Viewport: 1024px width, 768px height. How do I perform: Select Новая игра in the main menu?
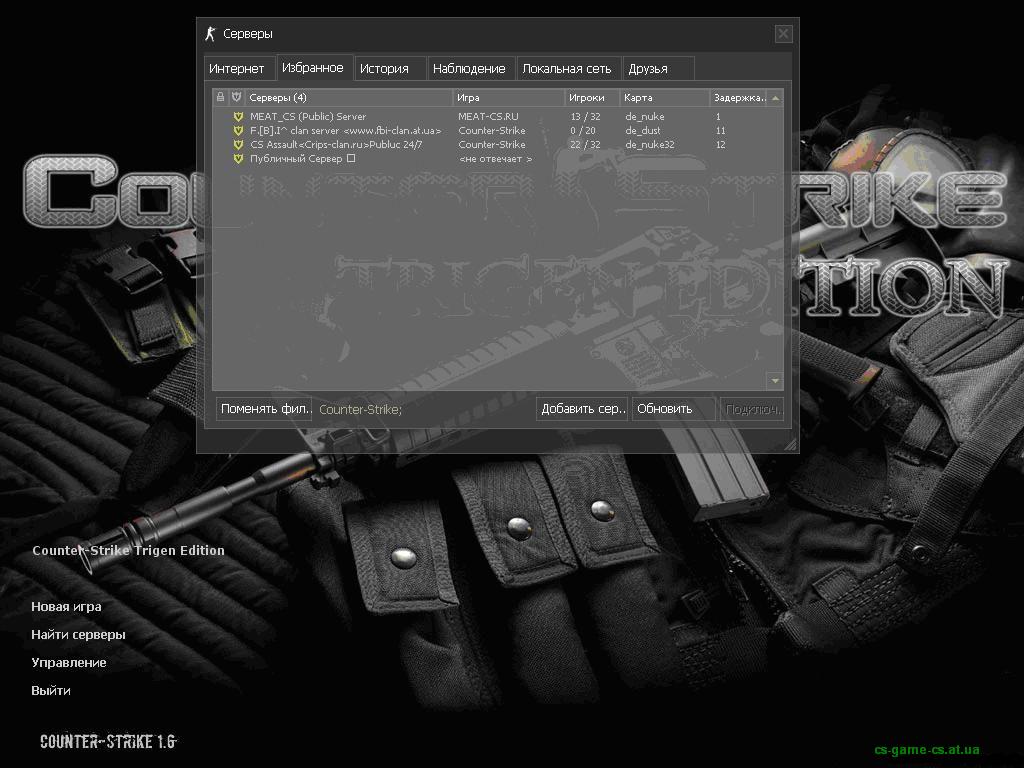tap(66, 607)
